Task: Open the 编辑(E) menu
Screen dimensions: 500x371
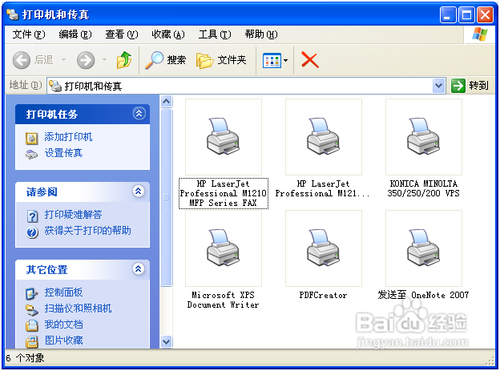Action: coord(75,34)
